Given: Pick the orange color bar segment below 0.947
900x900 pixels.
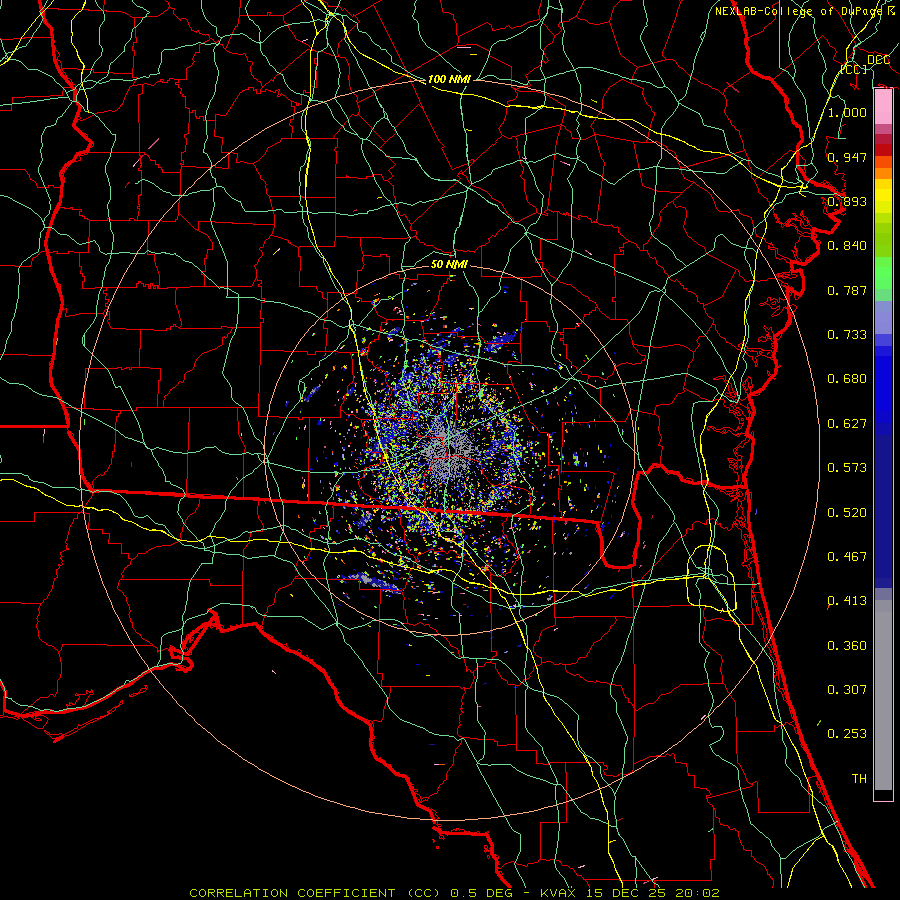Looking at the screenshot, I should [883, 173].
